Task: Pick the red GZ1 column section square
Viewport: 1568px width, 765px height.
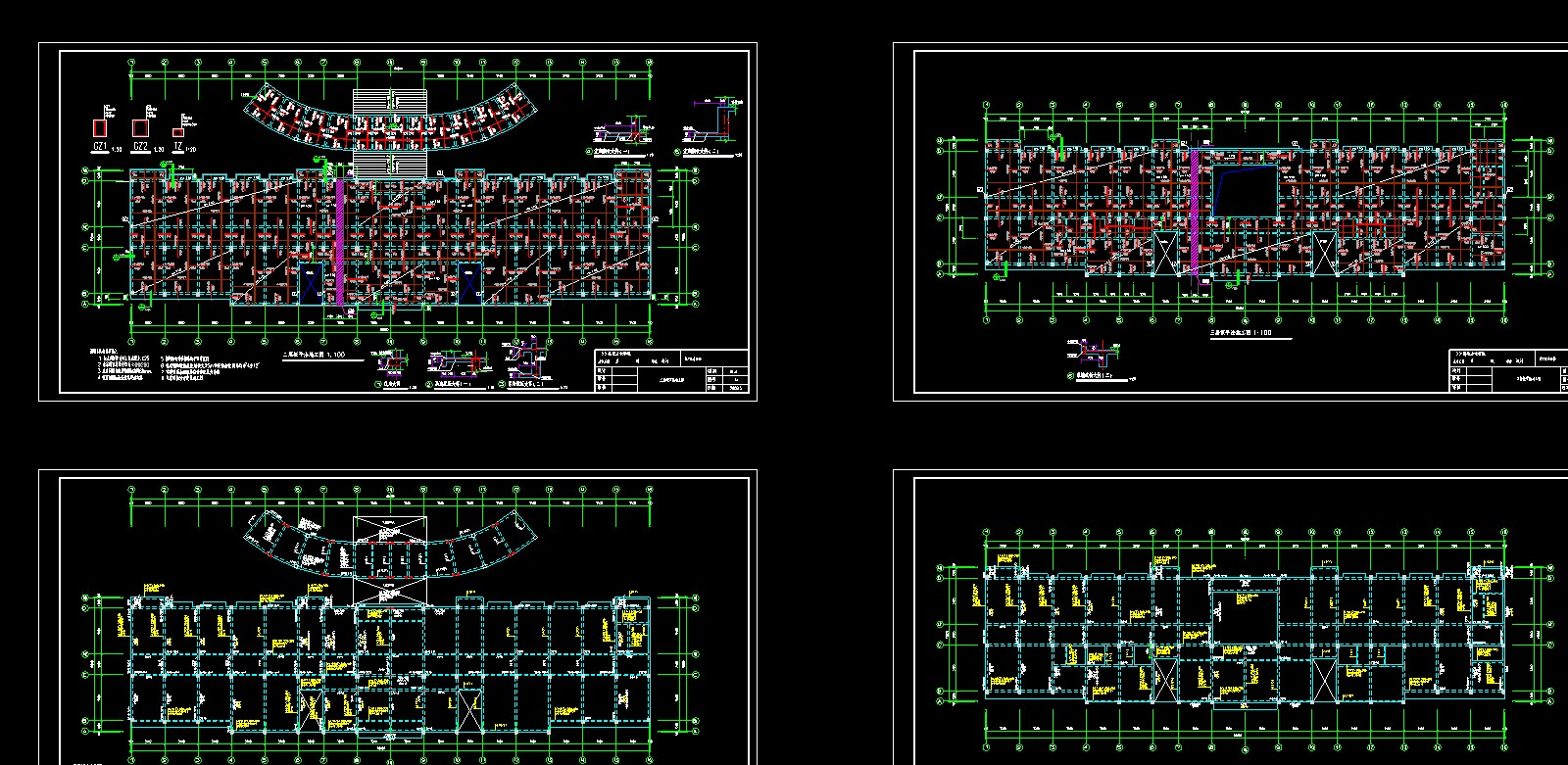Action: coord(100,127)
